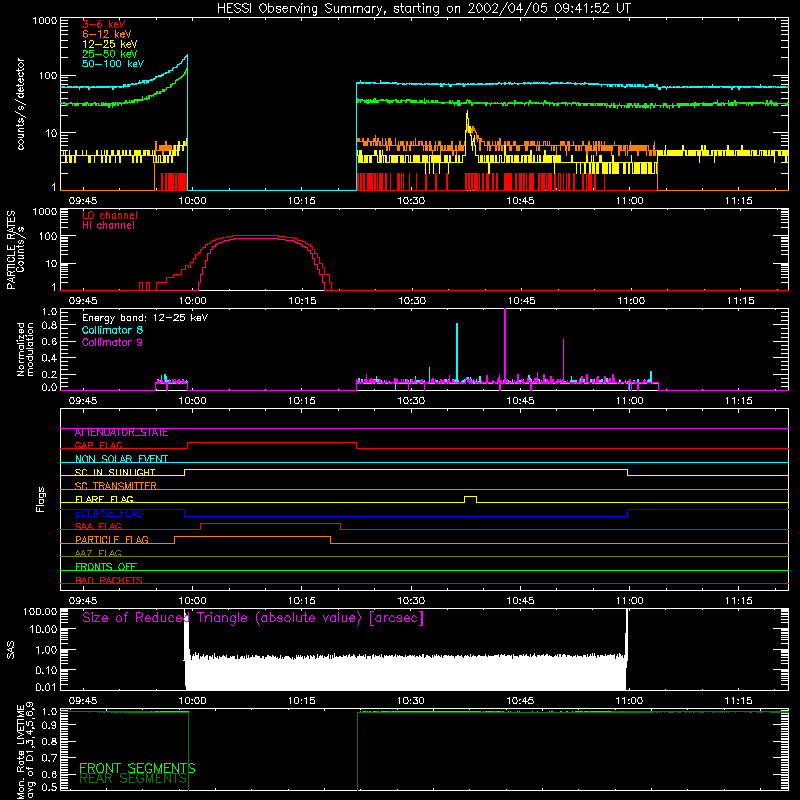Click the 12-25 keV flare peak near 10:38
The image size is (800, 800).
(467, 113)
